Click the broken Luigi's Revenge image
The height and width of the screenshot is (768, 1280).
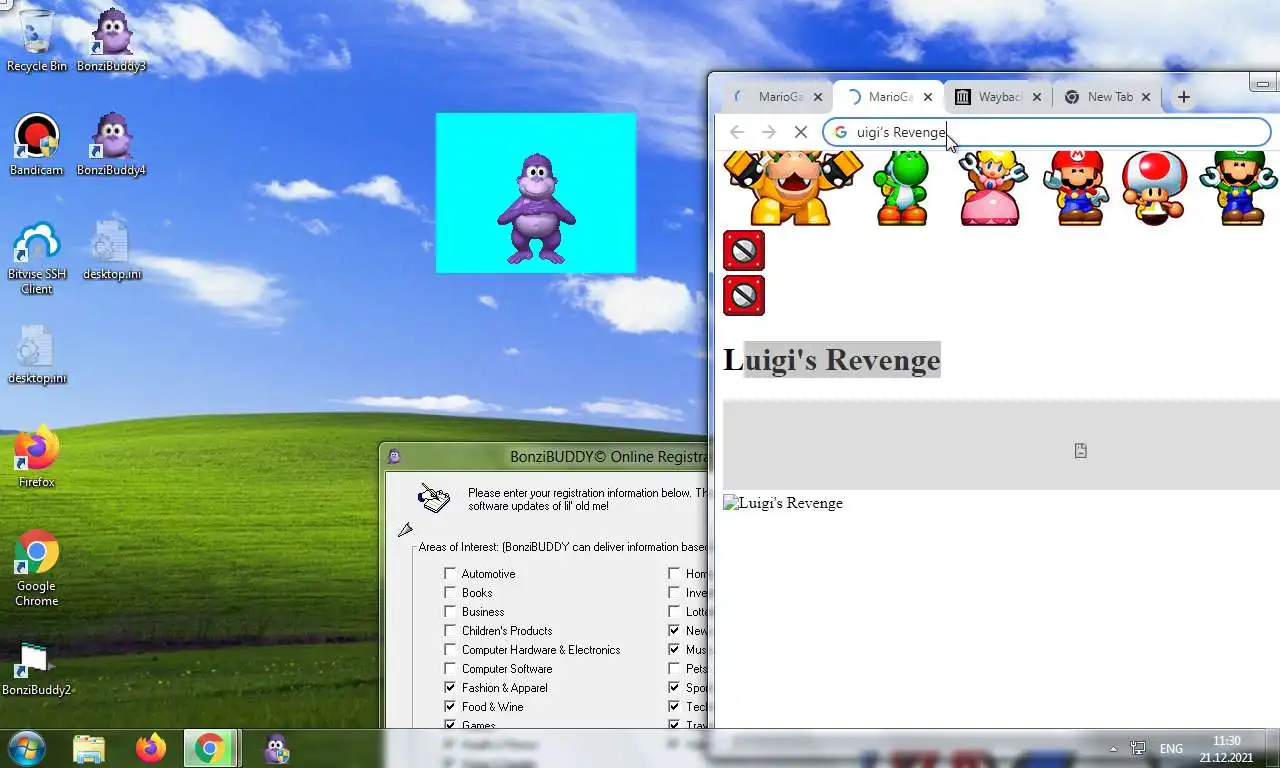point(783,503)
